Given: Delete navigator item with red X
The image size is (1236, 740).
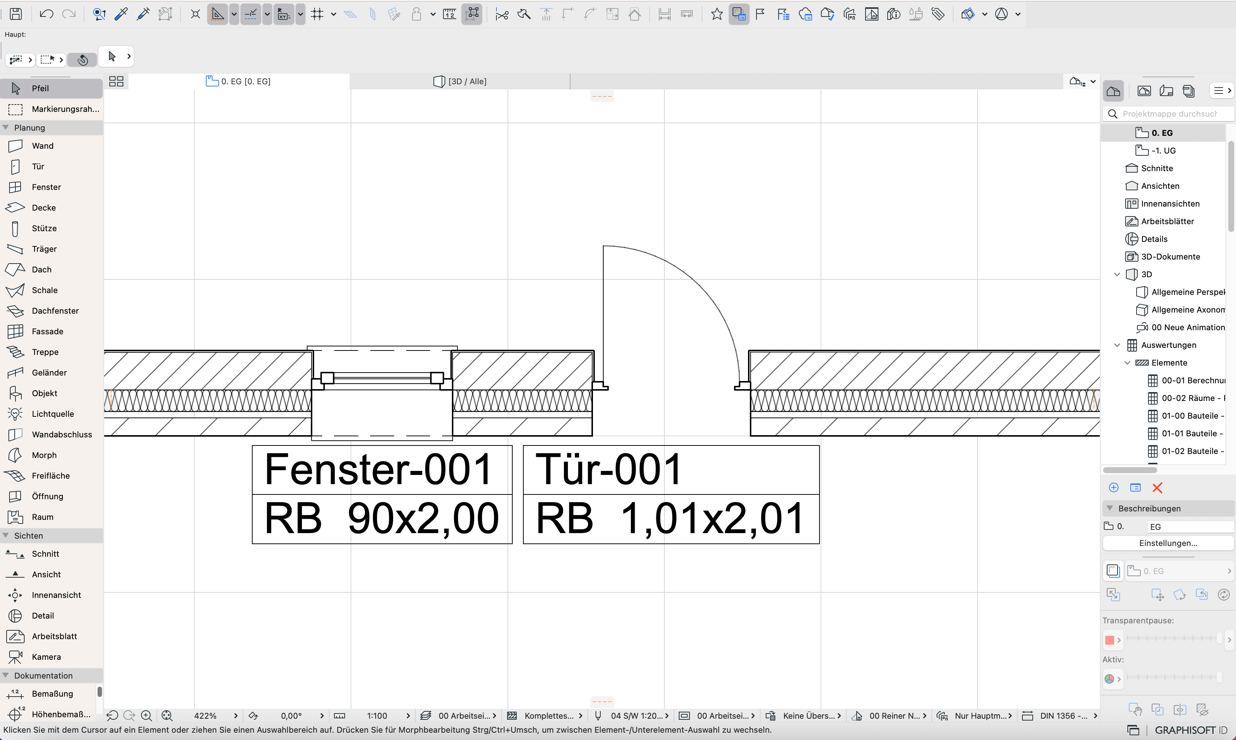Looking at the screenshot, I should coord(1158,488).
